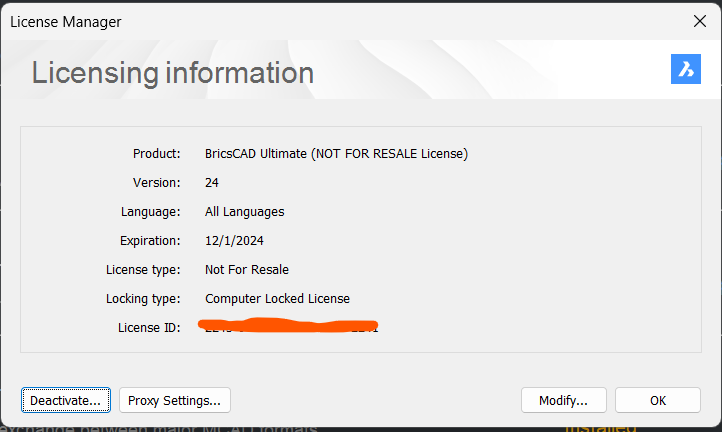Click the All Languages value
The width and height of the screenshot is (722, 432).
[x=245, y=211]
